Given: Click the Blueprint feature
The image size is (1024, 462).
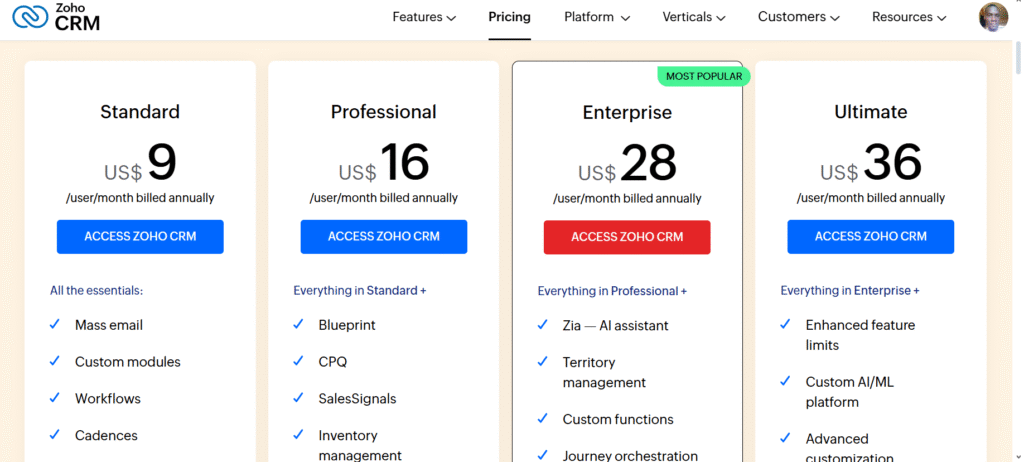Looking at the screenshot, I should click(x=347, y=325).
